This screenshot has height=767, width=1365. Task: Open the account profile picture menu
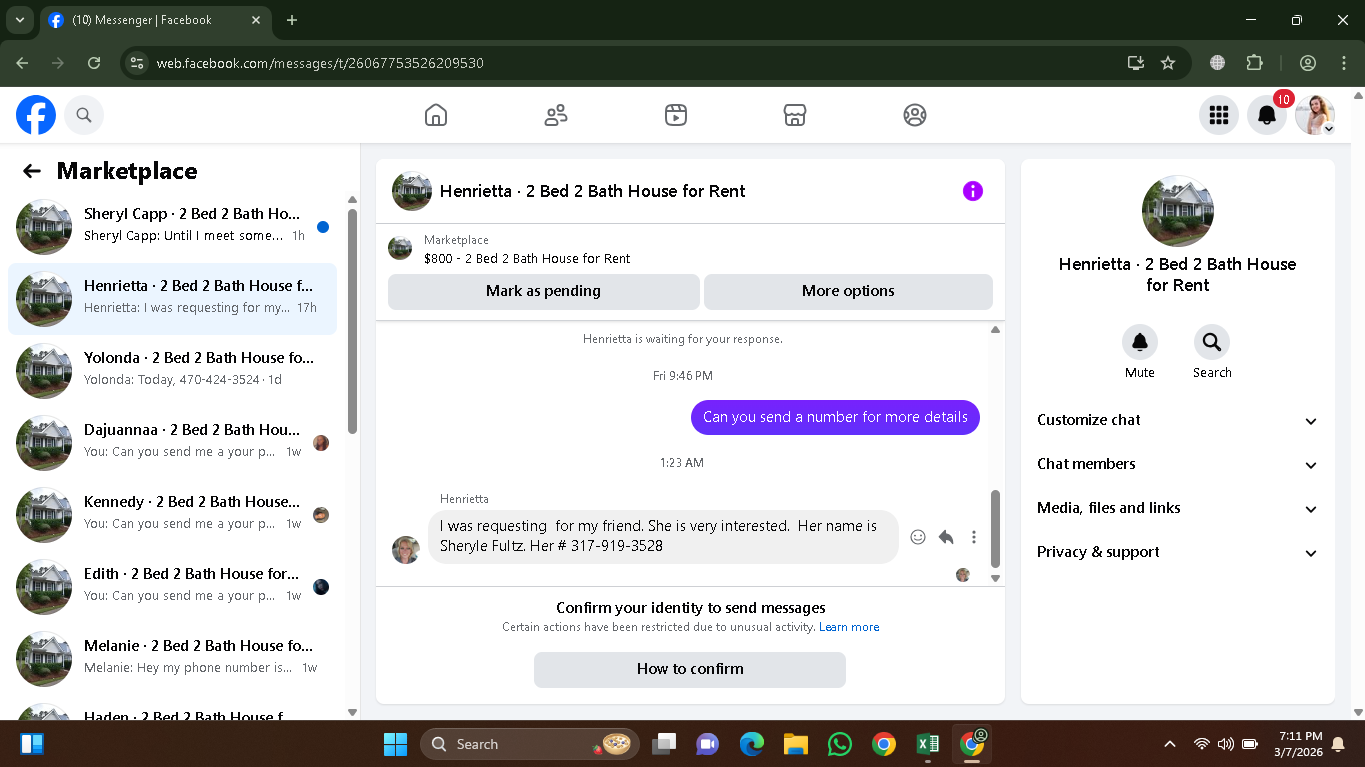[x=1315, y=115]
